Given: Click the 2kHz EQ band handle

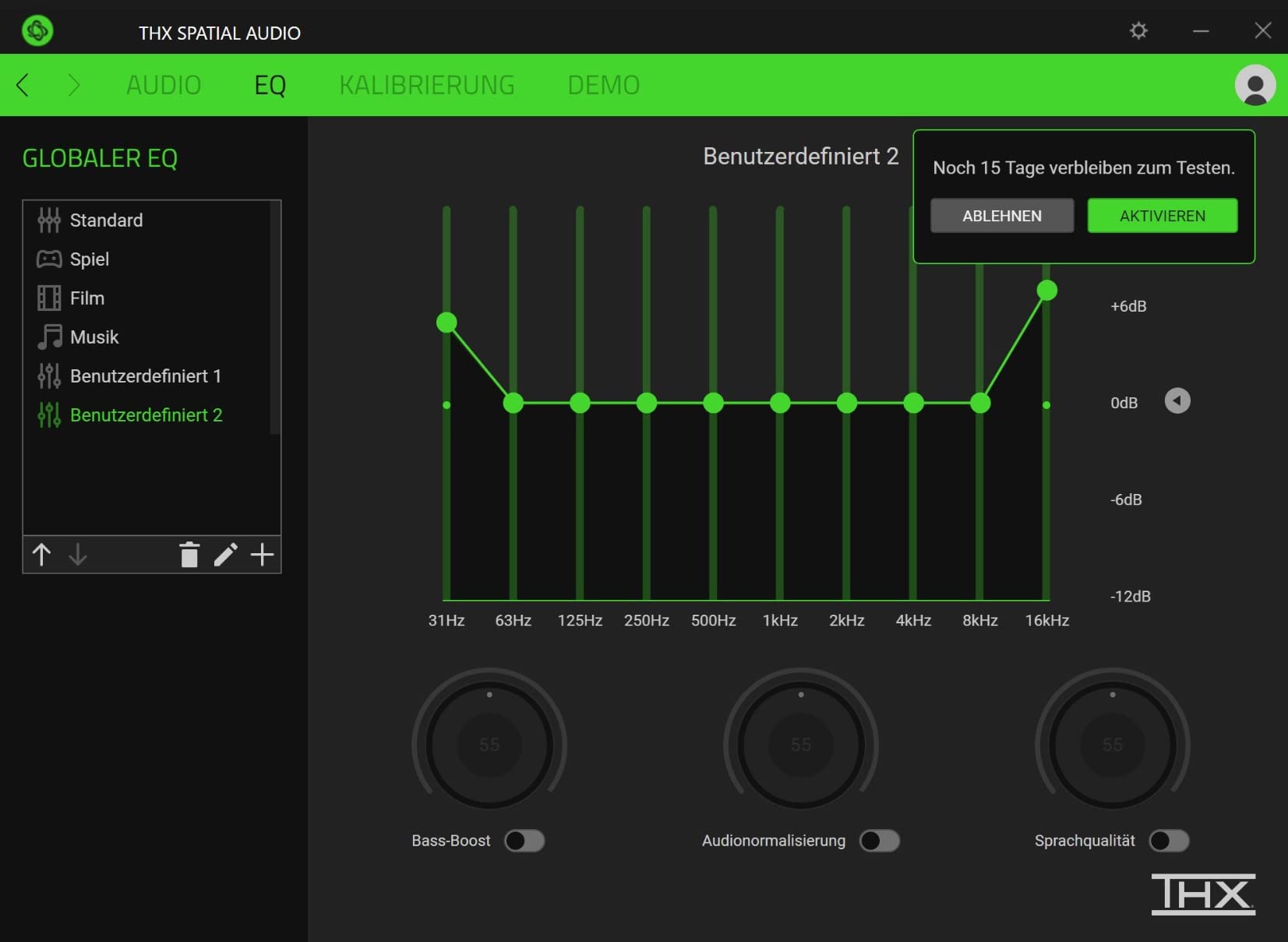Looking at the screenshot, I should [847, 403].
